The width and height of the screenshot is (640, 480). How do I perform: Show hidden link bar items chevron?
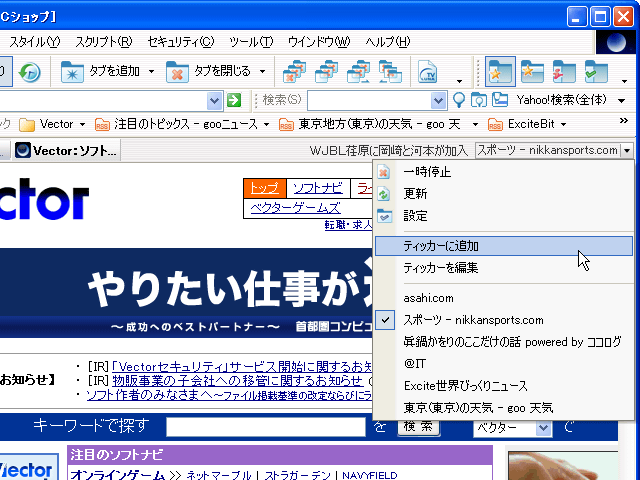(624, 121)
